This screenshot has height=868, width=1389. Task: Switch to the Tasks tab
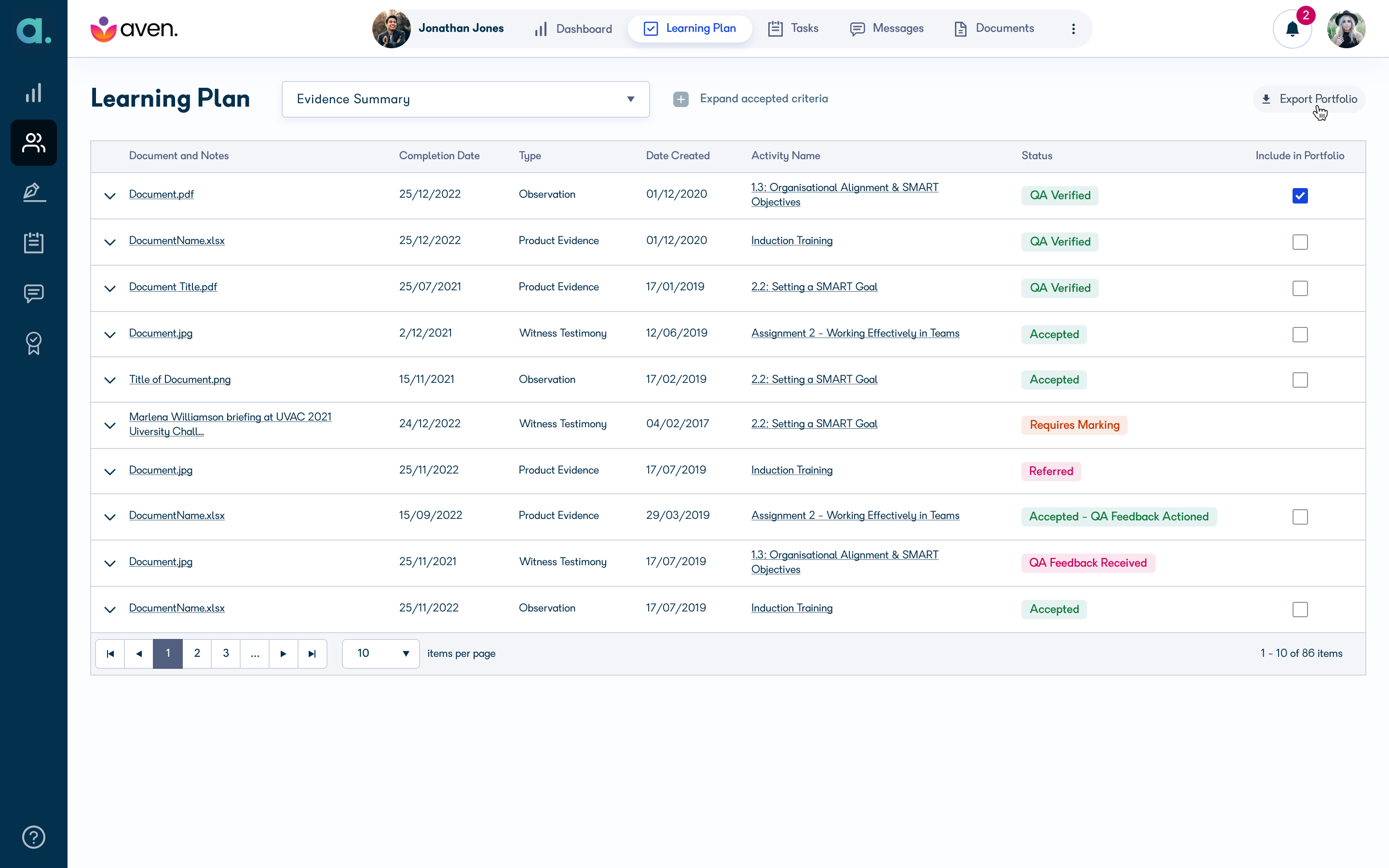tap(793, 29)
